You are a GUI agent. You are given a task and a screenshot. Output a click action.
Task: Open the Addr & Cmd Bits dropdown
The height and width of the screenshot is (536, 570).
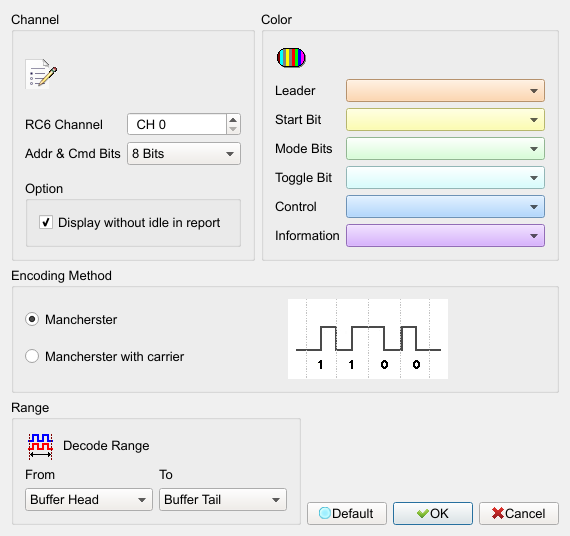[x=184, y=153]
